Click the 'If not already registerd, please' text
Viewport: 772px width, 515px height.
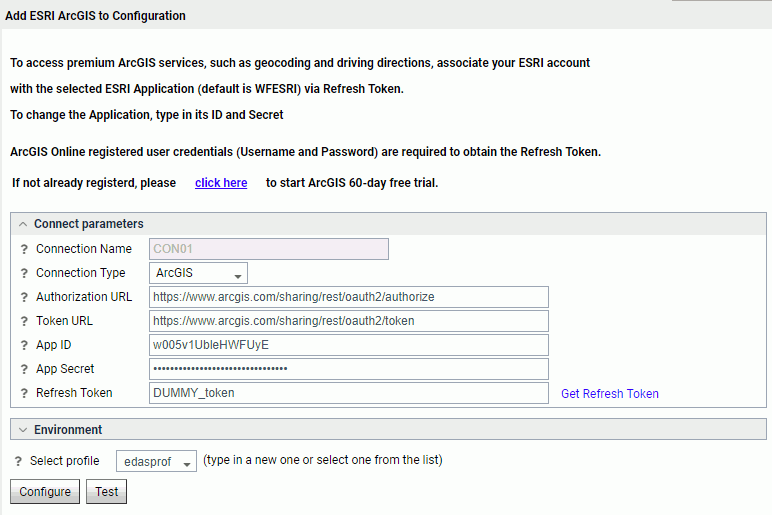[94, 183]
